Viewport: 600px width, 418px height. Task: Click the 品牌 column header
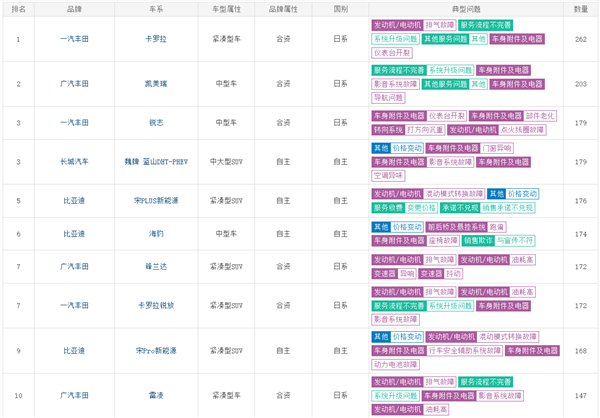[x=74, y=9]
